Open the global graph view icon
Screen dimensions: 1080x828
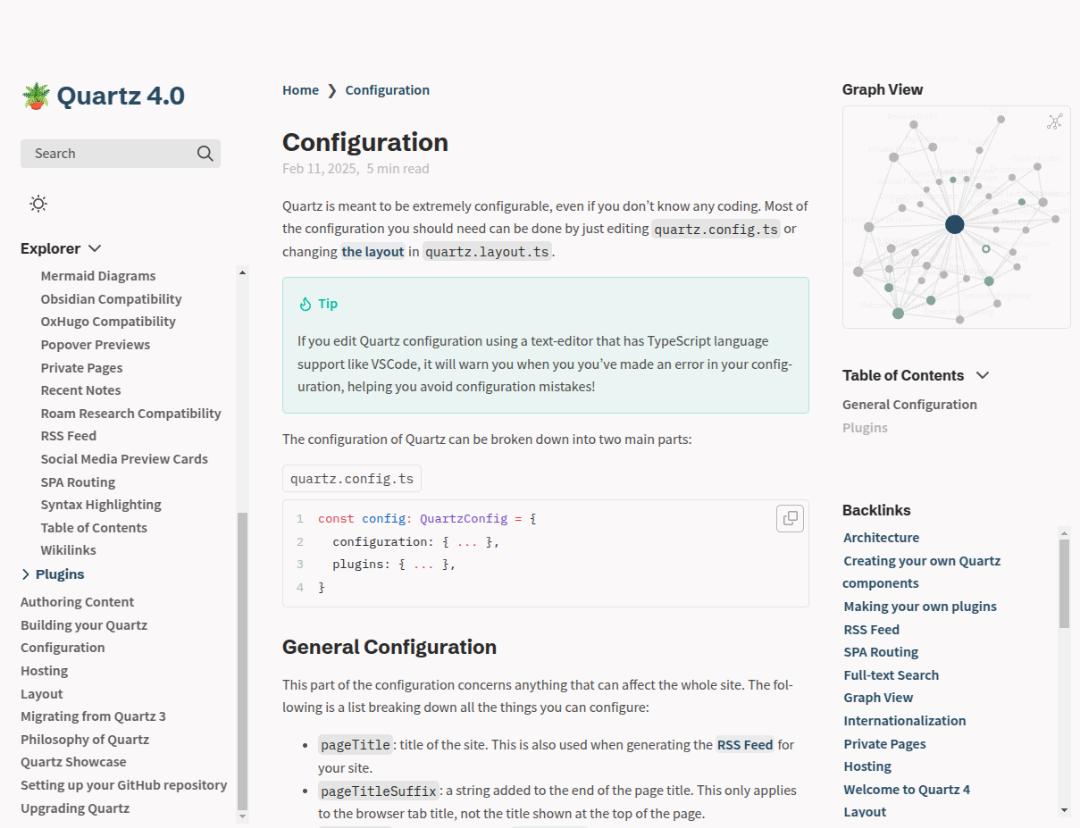coord(1054,122)
